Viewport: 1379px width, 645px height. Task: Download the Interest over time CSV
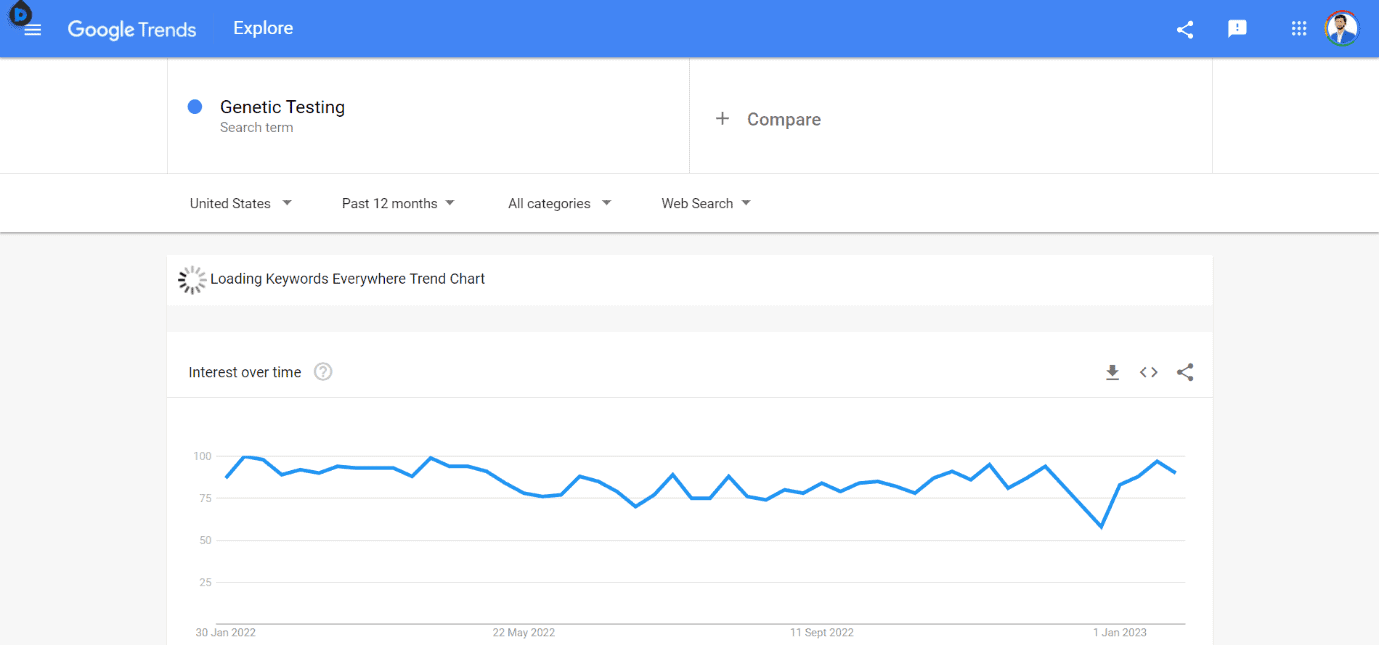click(1112, 372)
